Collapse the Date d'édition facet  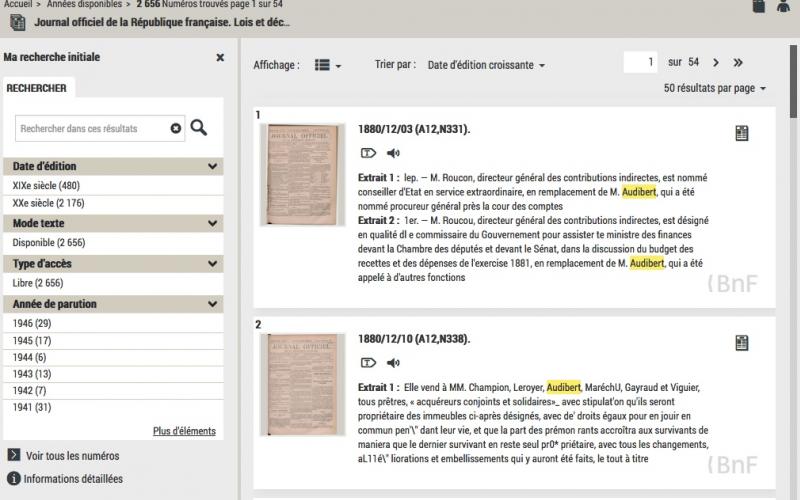coord(212,166)
